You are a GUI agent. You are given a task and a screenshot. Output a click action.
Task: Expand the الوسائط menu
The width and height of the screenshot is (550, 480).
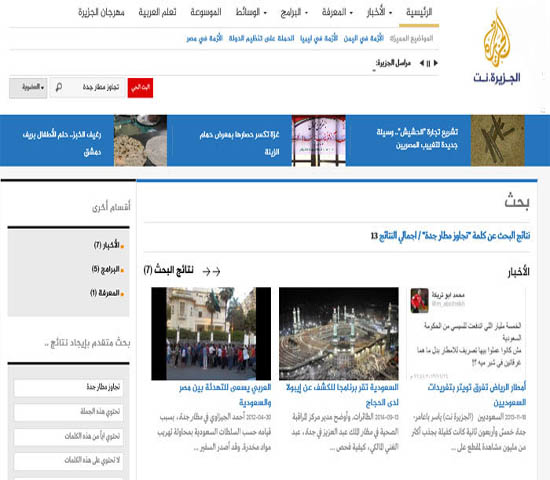point(251,12)
